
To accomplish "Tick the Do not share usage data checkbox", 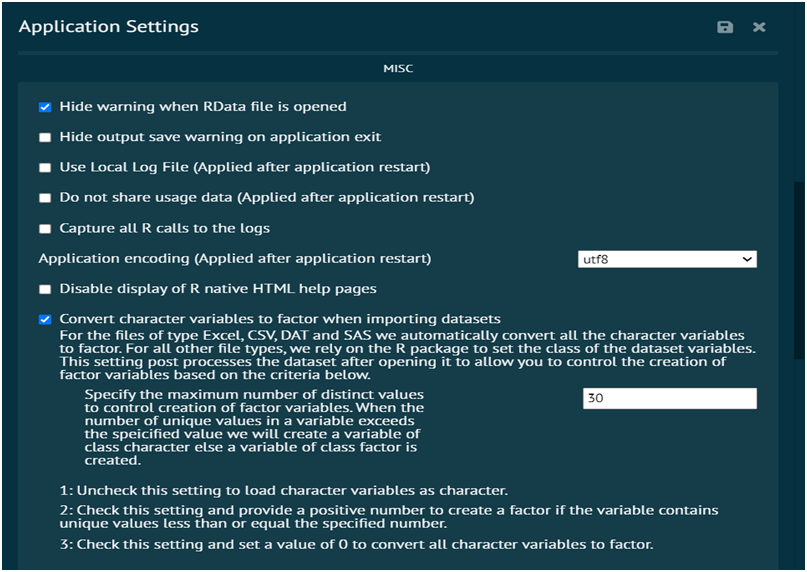I will click(45, 198).
